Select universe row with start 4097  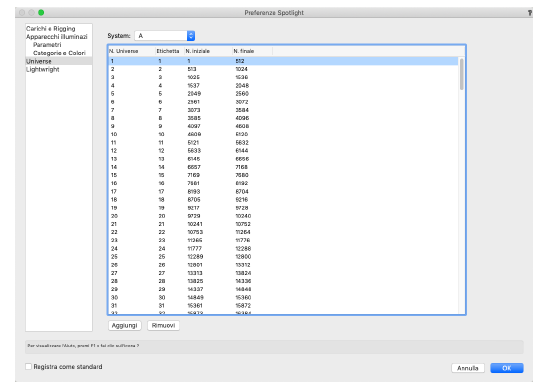tap(283, 126)
